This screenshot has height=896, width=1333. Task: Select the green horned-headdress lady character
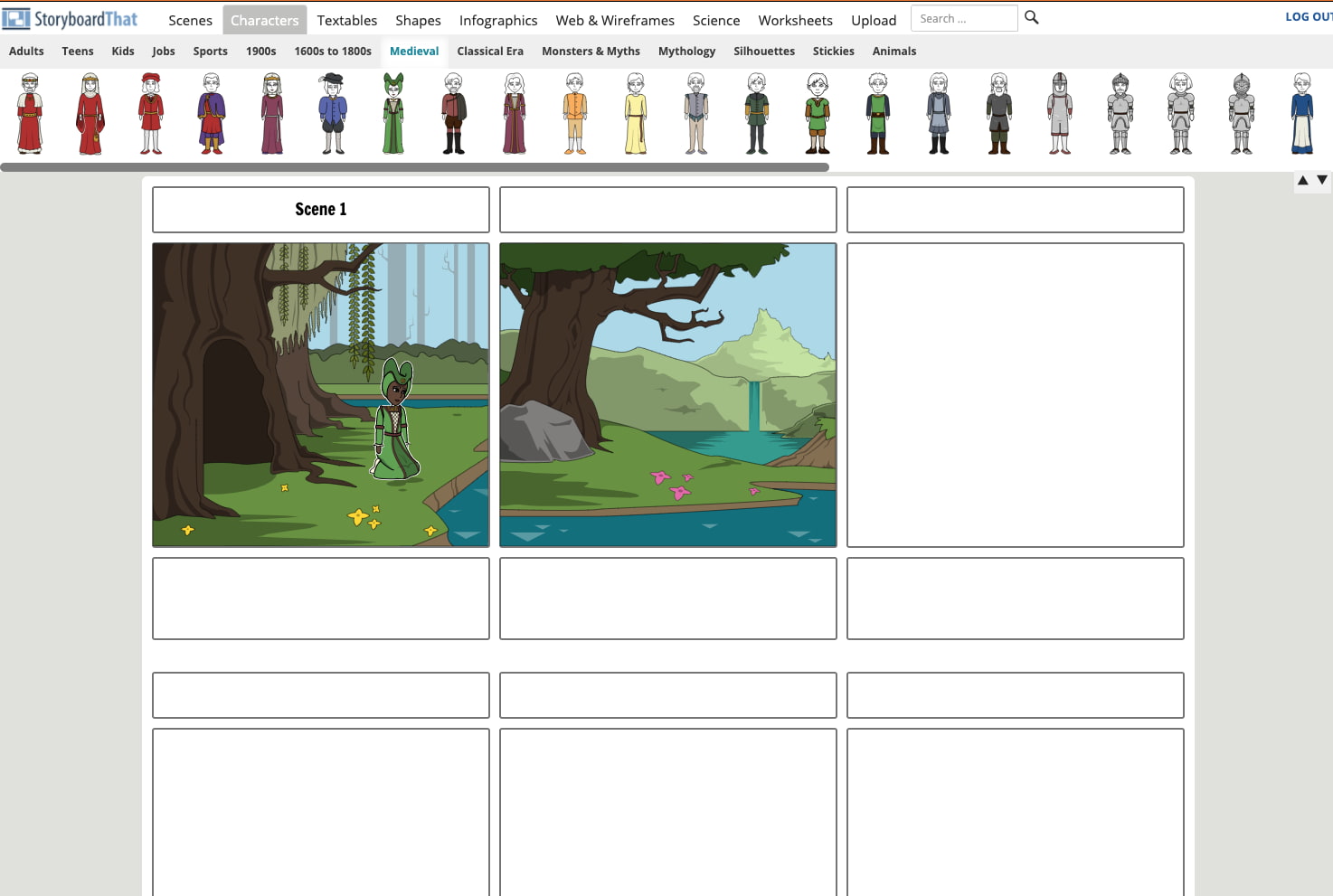(392, 115)
